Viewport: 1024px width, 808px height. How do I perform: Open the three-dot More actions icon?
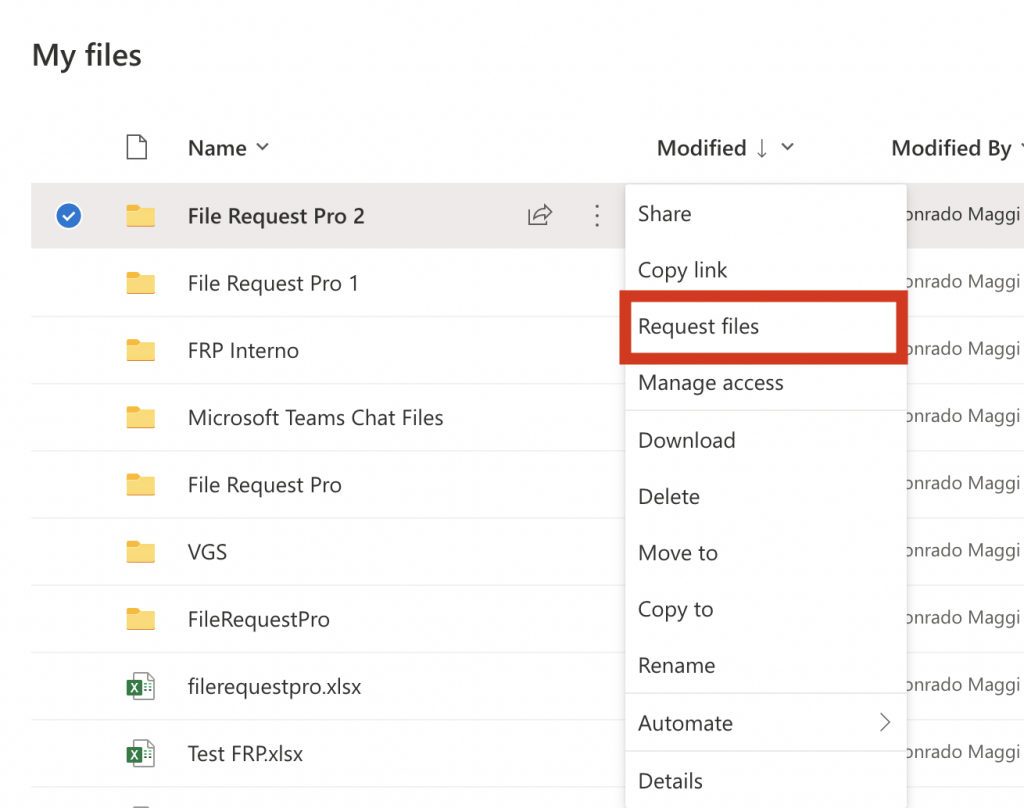597,215
